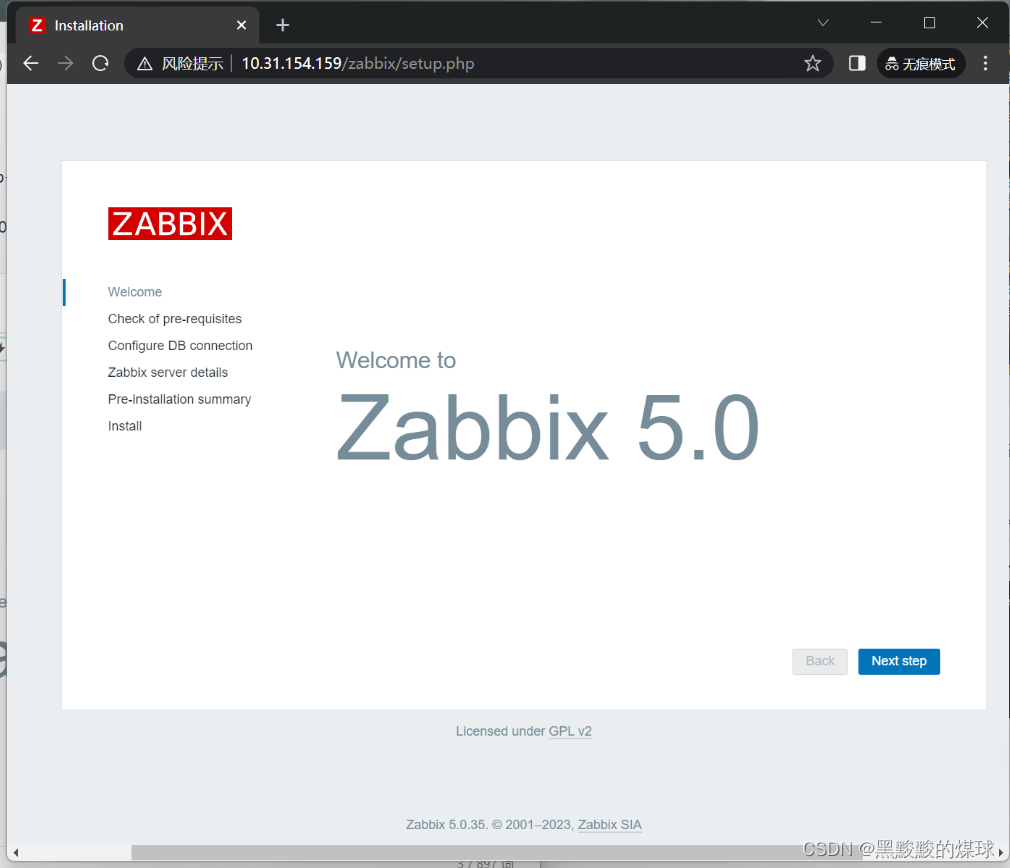The image size is (1010, 868).
Task: Open Chrome's three-dot menu
Action: pos(986,63)
